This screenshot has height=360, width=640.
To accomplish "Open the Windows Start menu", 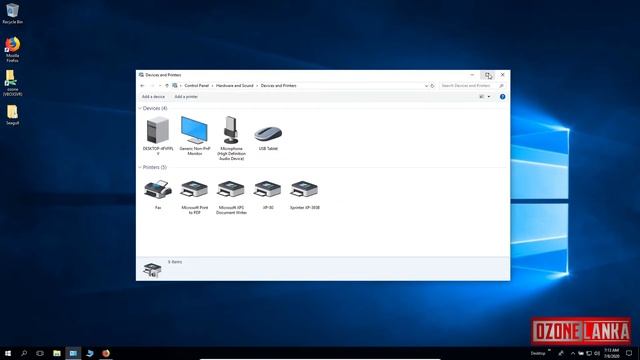I will pyautogui.click(x=8, y=353).
